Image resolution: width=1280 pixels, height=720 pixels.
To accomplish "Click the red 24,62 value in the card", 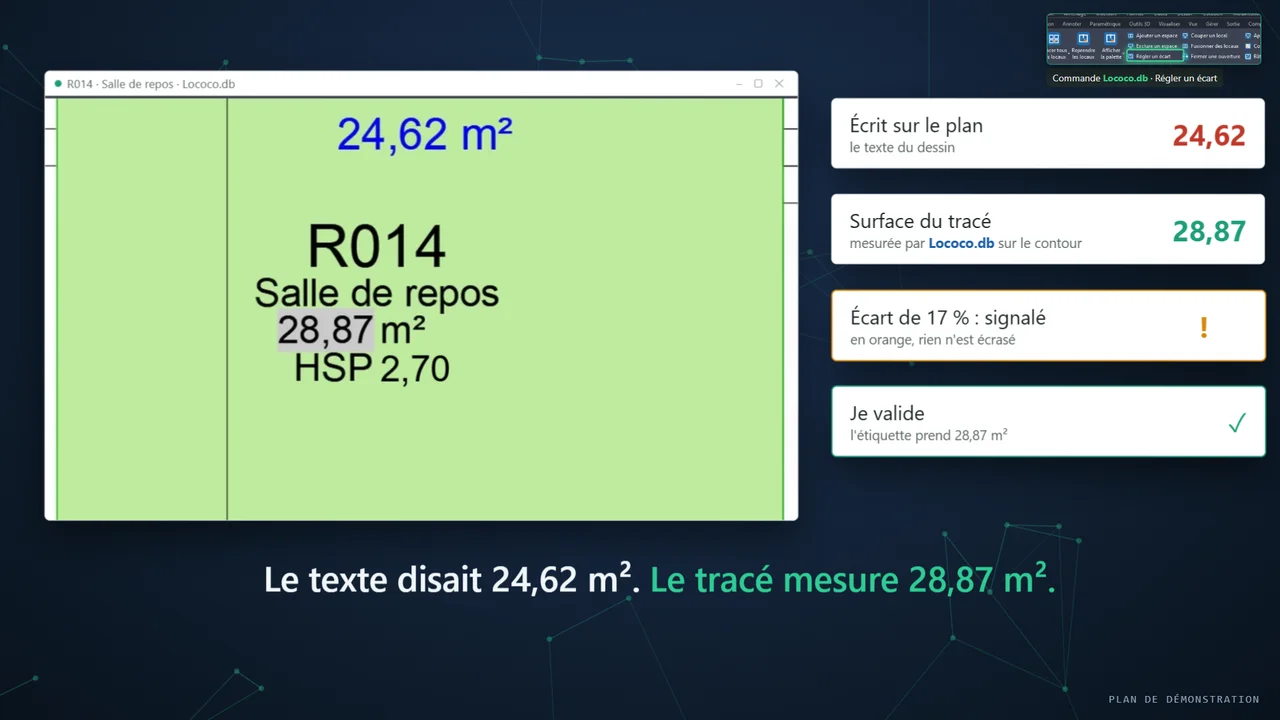I will 1209,136.
